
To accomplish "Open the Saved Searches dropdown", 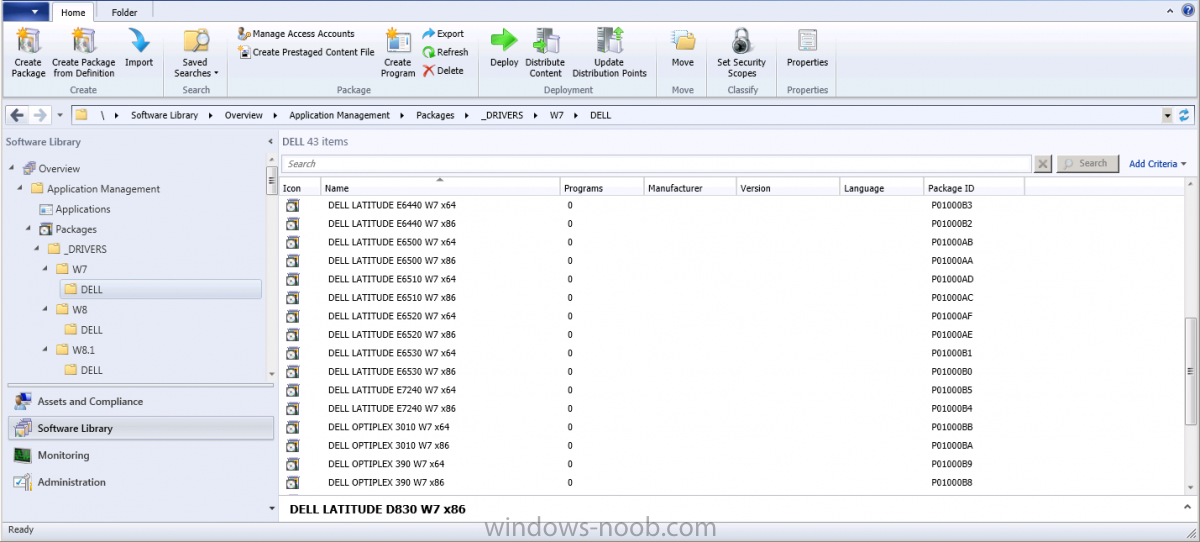I will (x=196, y=52).
